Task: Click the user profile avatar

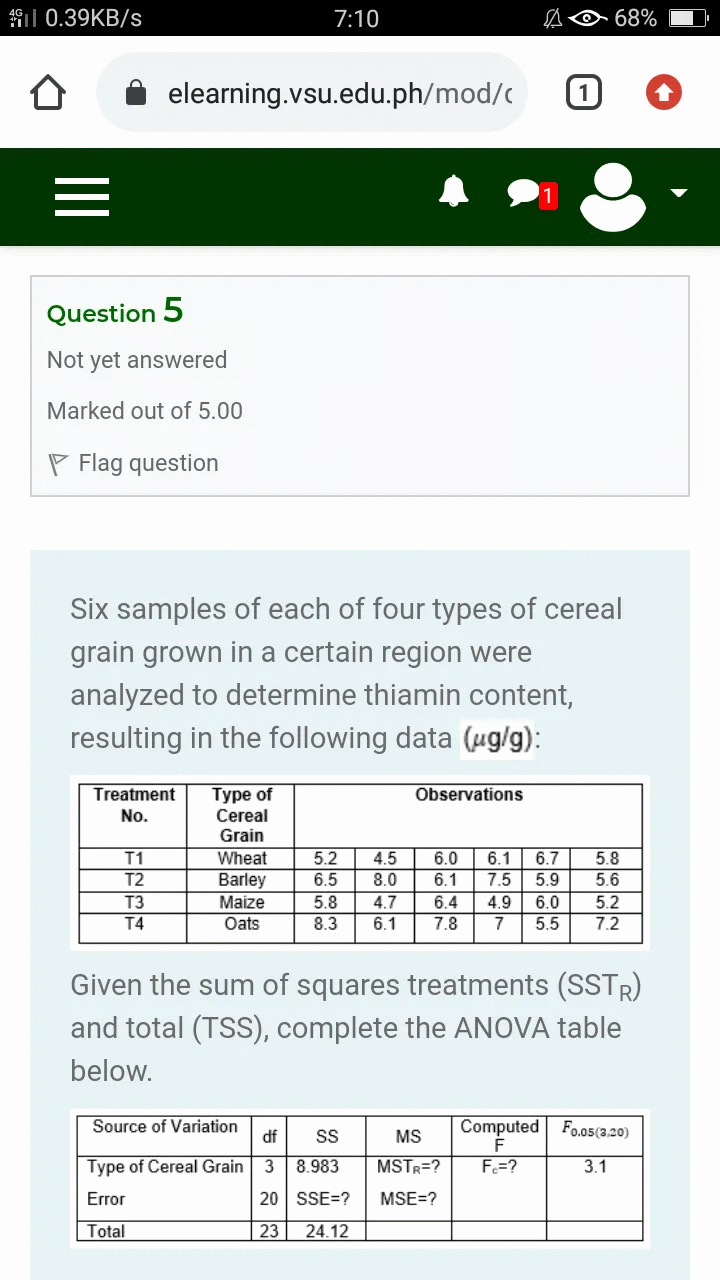Action: coord(613,196)
